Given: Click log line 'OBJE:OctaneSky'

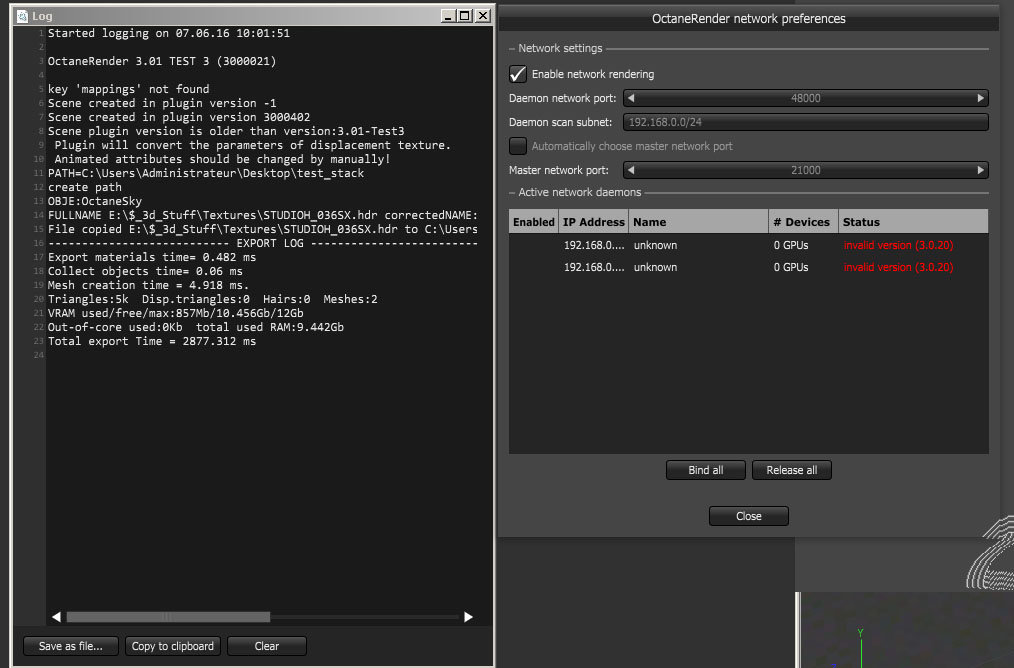Looking at the screenshot, I should point(94,201).
